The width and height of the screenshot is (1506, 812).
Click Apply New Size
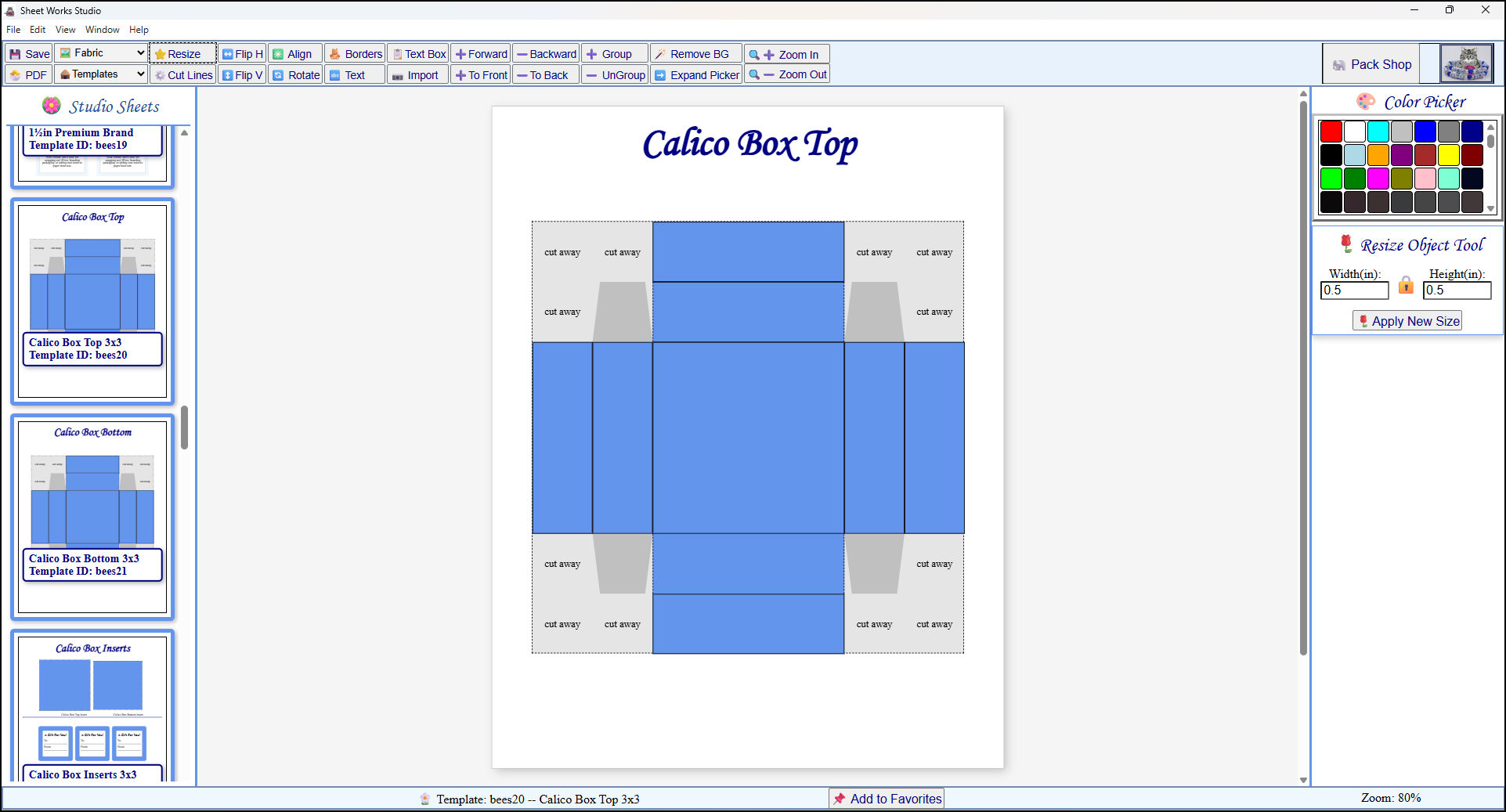pos(1406,320)
